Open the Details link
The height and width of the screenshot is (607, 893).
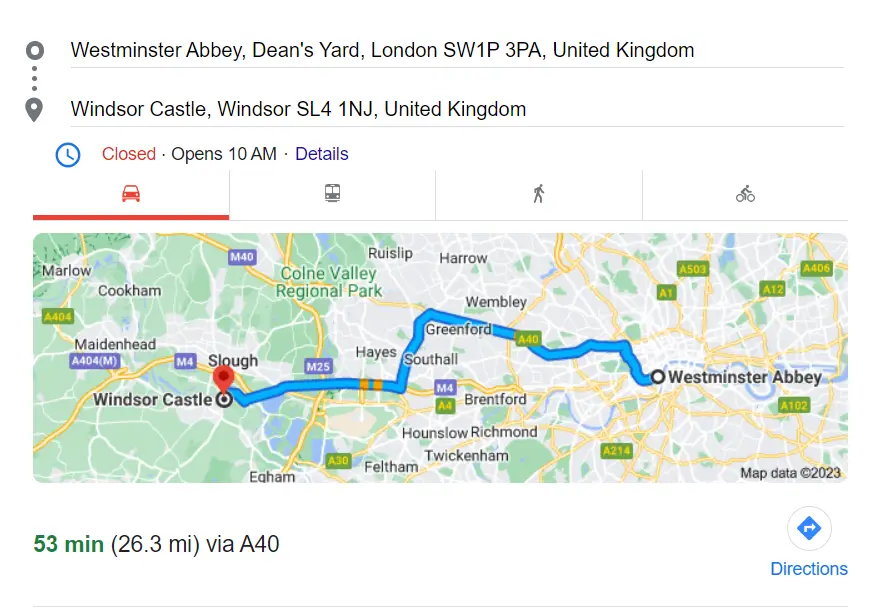(321, 154)
